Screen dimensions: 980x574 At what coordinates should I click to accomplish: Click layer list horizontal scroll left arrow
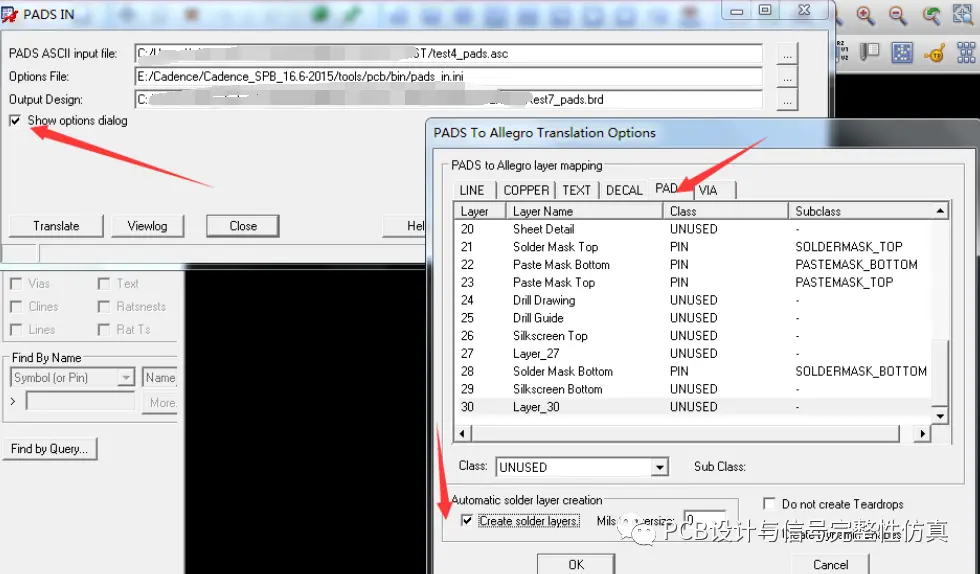[462, 433]
